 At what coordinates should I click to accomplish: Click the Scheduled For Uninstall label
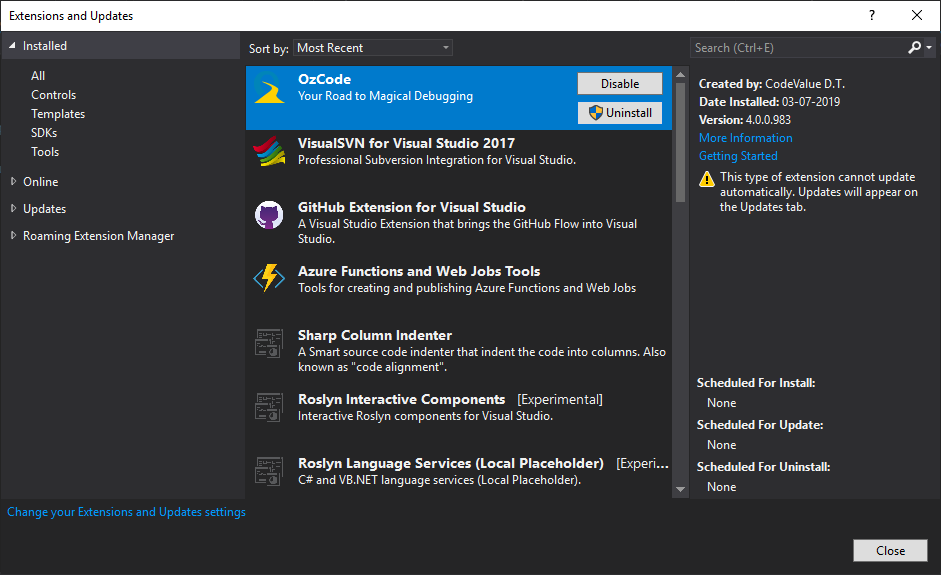[x=763, y=467]
